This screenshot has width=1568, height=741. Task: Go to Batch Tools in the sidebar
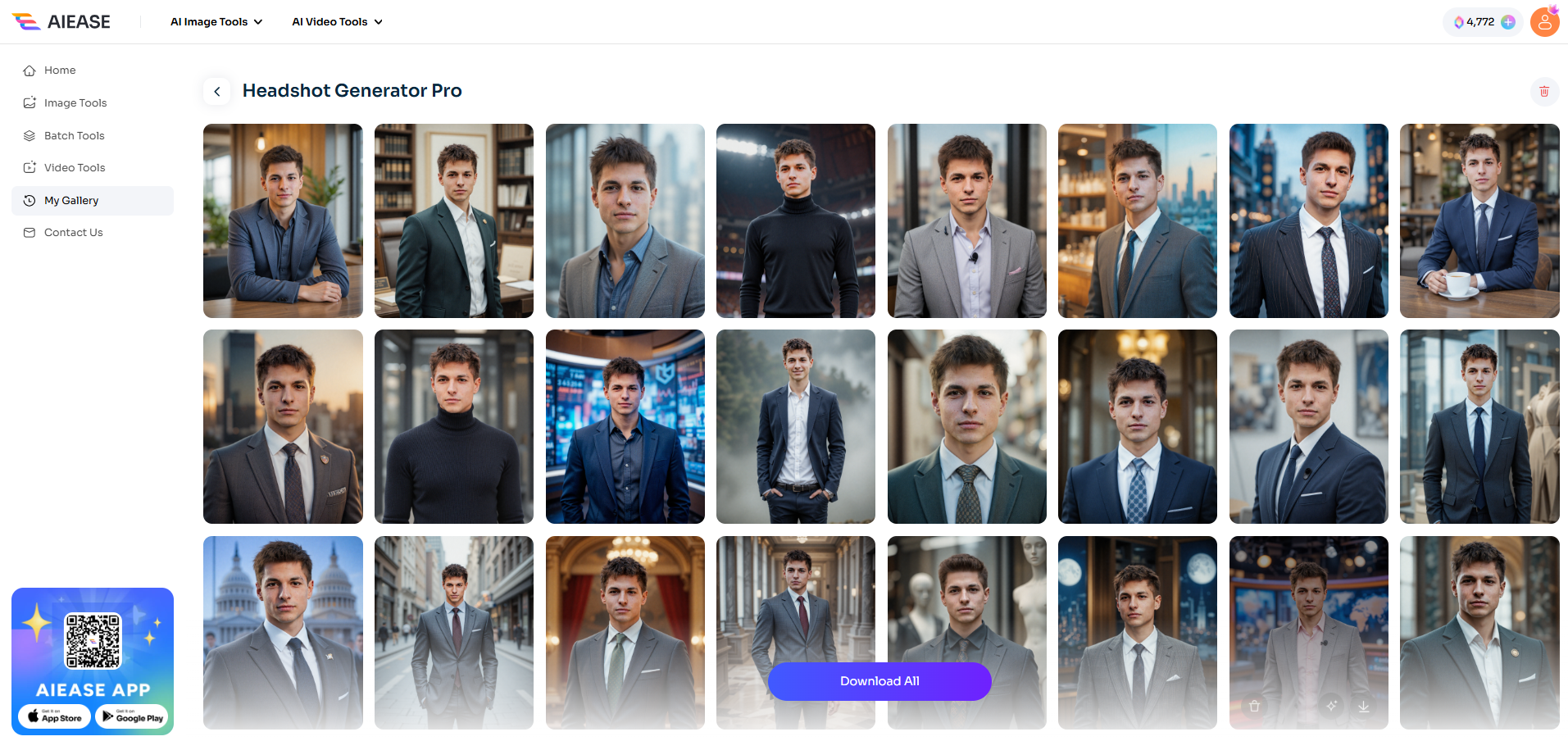[74, 136]
